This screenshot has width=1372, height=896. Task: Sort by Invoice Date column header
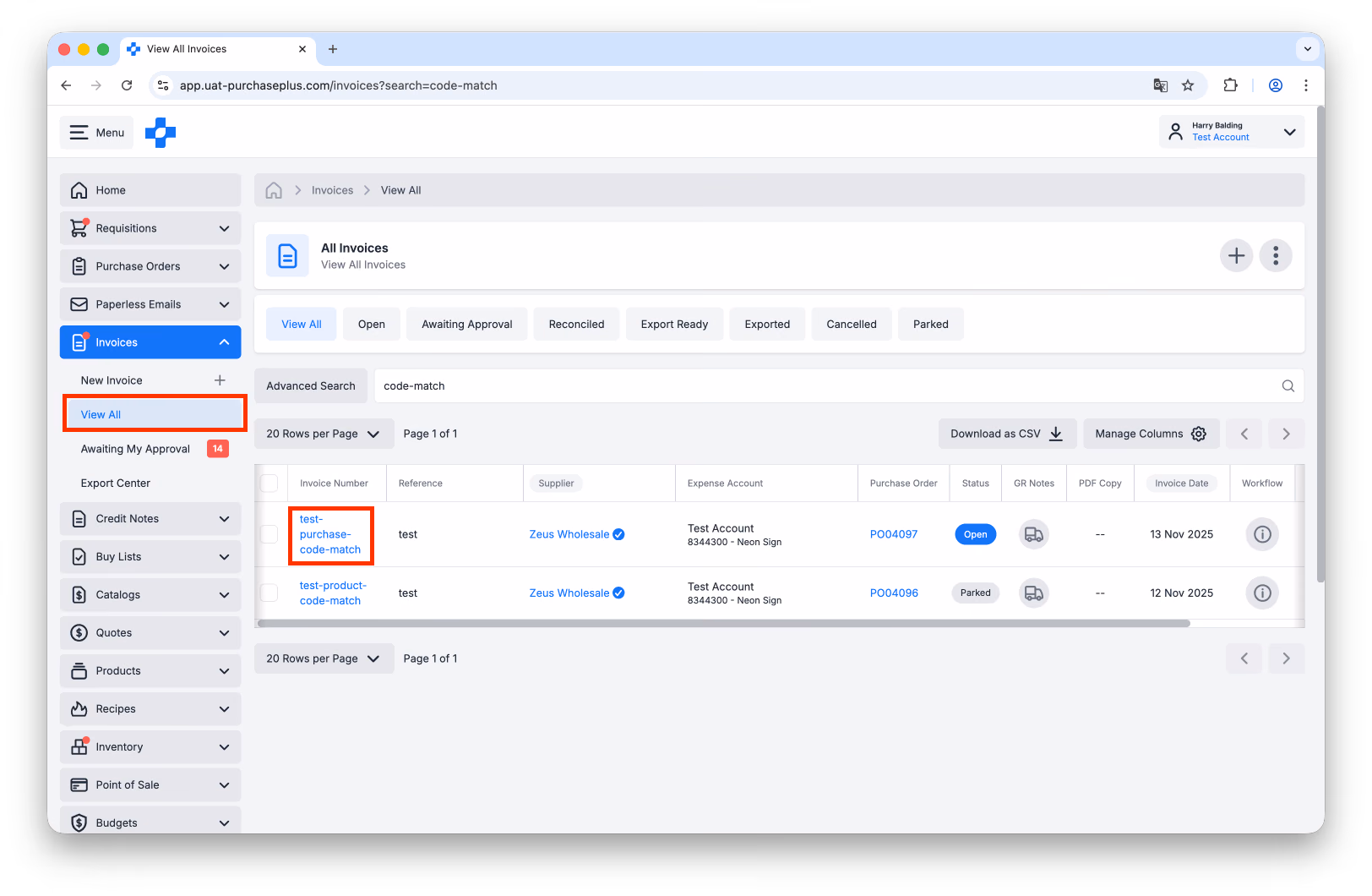coord(1181,484)
